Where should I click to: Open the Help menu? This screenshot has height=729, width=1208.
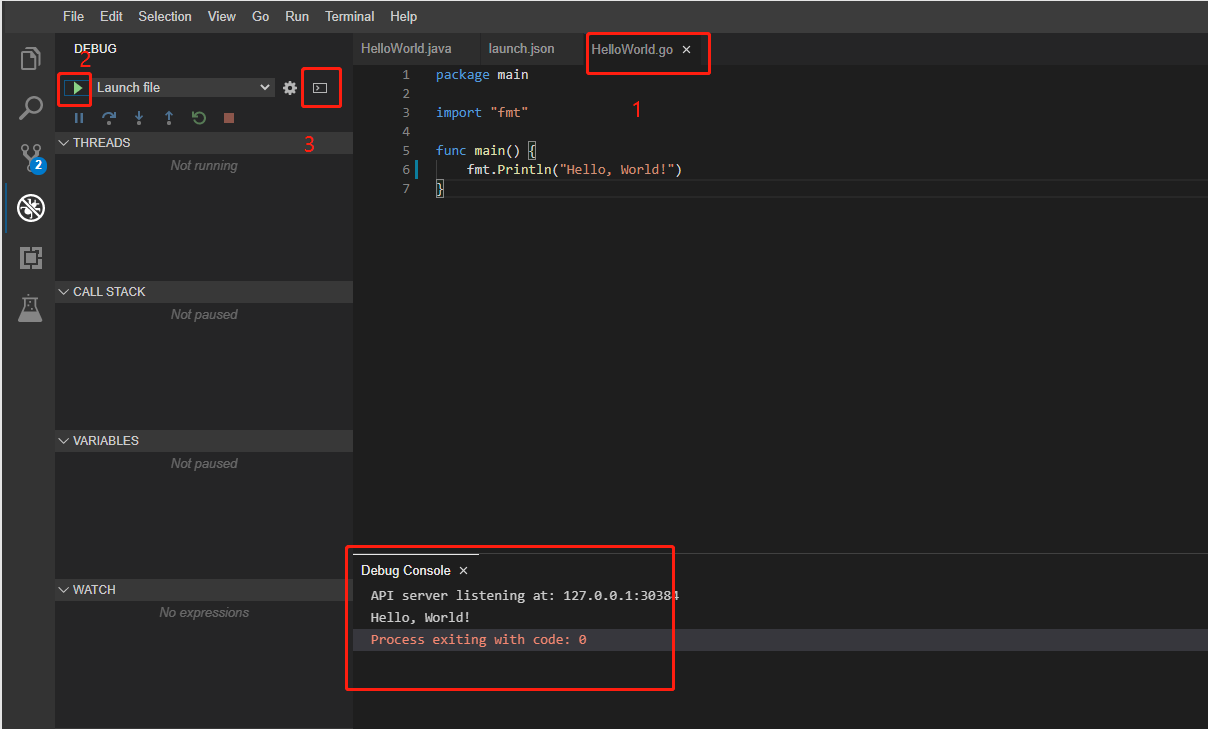click(x=403, y=16)
